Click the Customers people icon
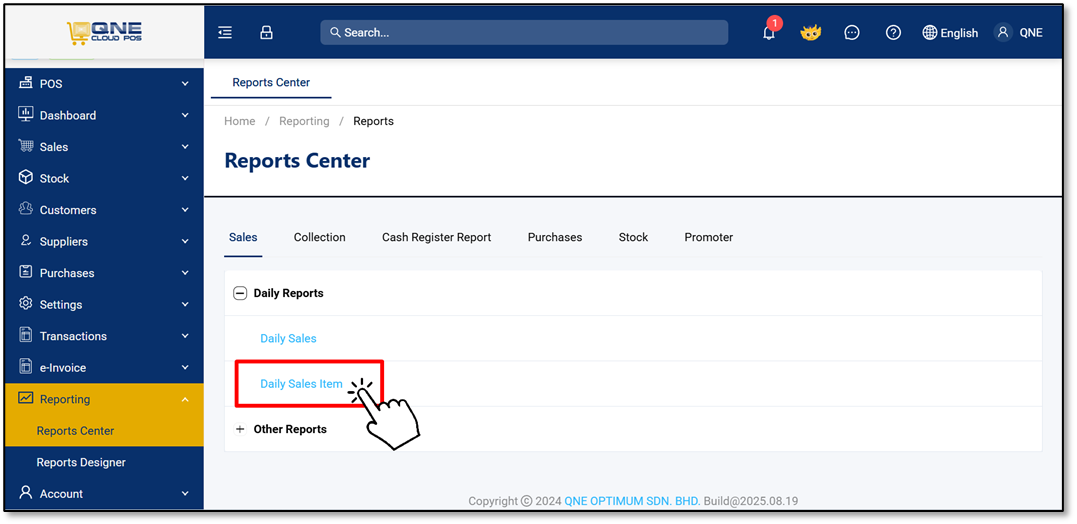The height and width of the screenshot is (524, 1077). pos(25,209)
